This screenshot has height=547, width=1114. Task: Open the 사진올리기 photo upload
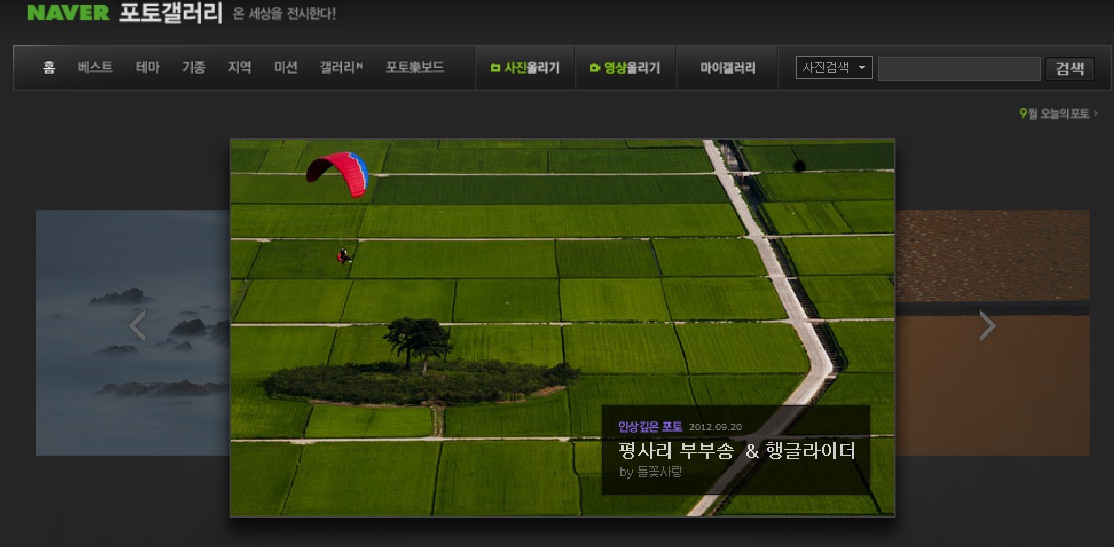click(x=525, y=68)
